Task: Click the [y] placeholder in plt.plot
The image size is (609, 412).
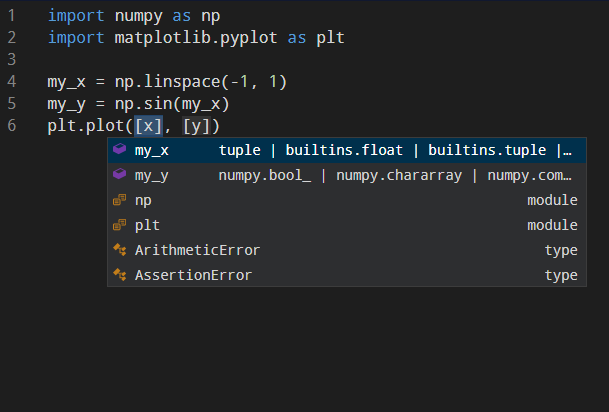Action: (x=196, y=126)
